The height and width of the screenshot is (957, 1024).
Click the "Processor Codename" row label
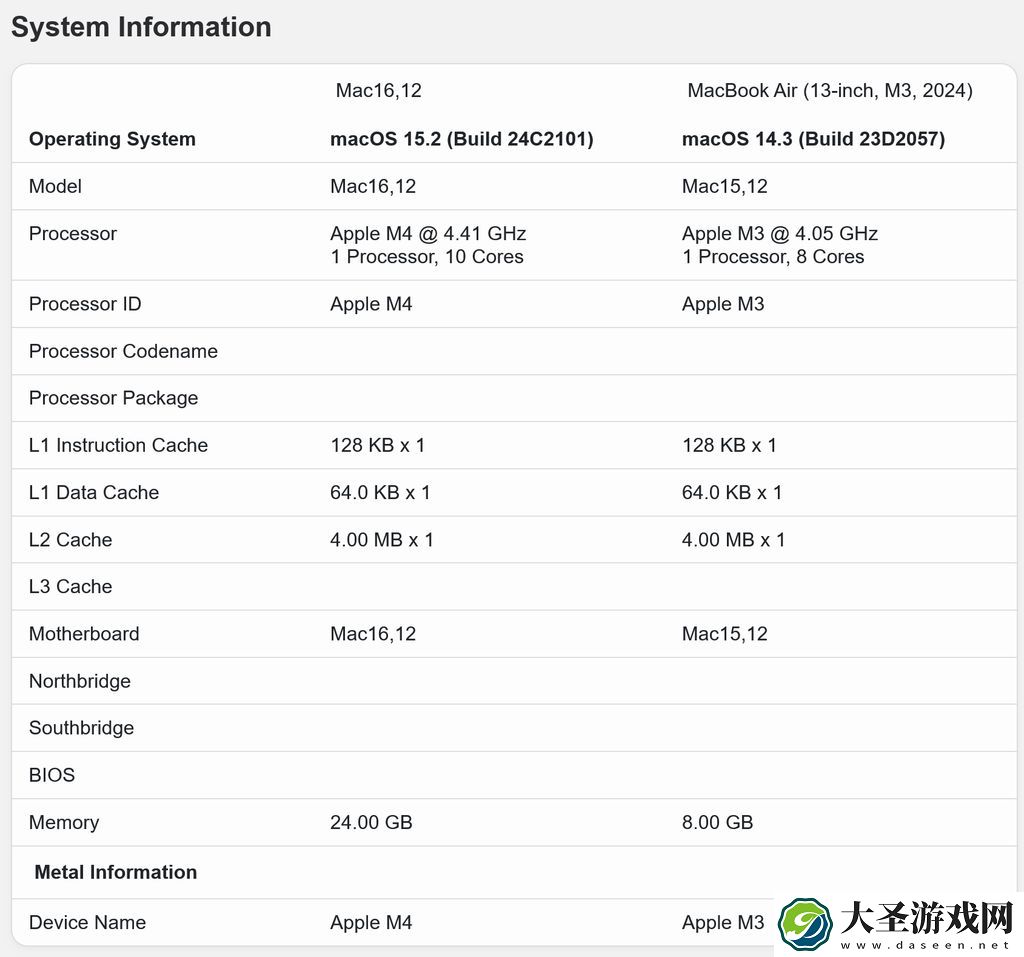[x=123, y=351]
